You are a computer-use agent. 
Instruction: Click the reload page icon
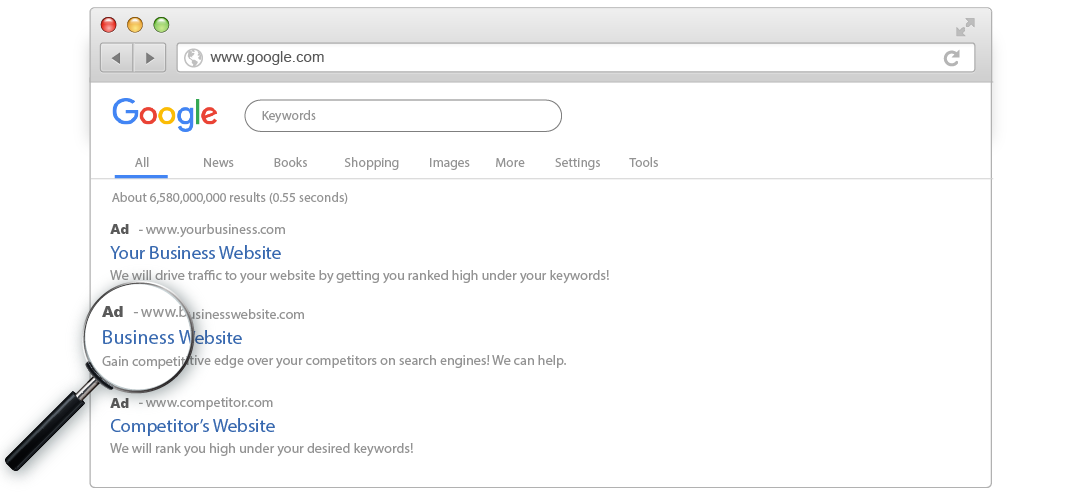pyautogui.click(x=951, y=58)
